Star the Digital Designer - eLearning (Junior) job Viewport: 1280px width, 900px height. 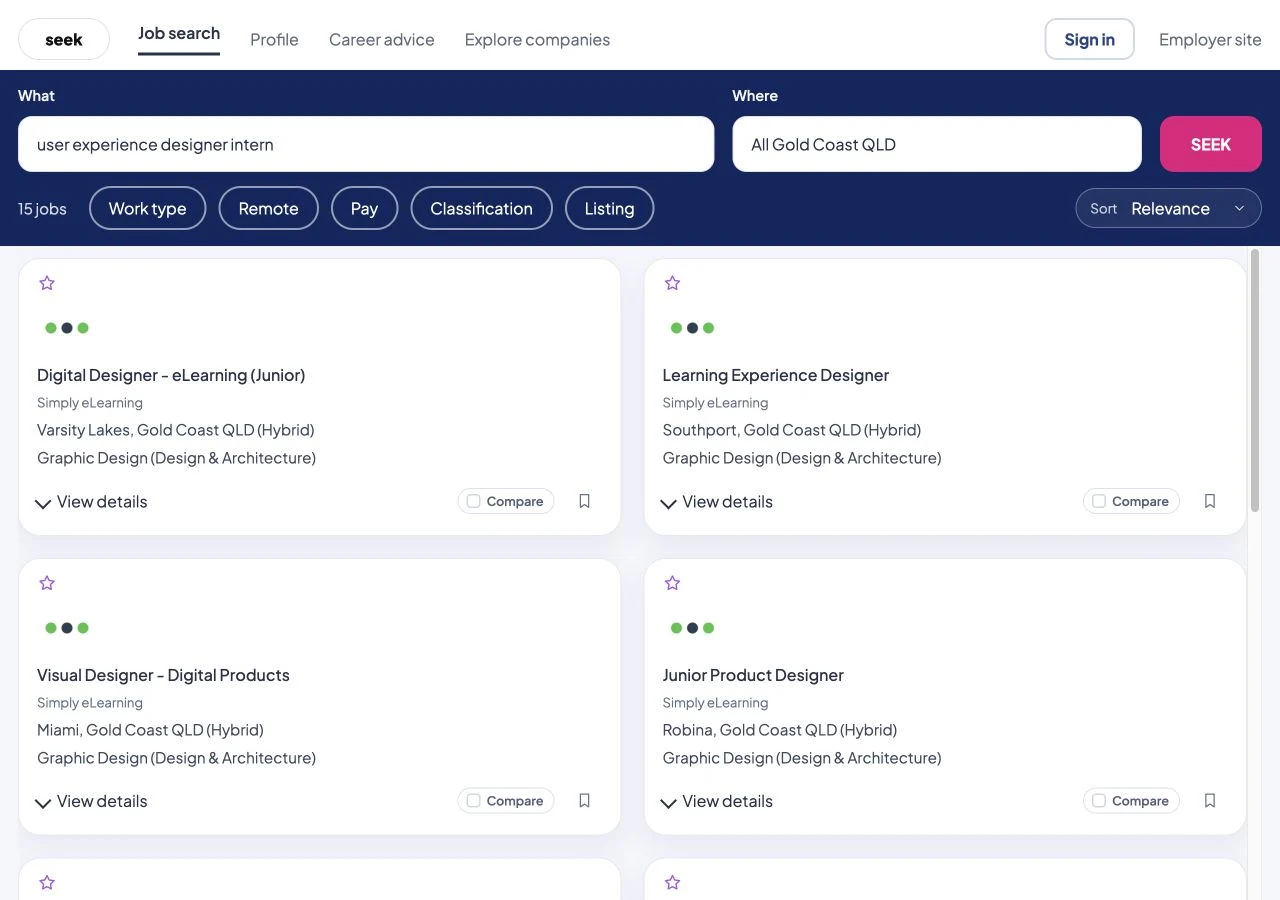pyautogui.click(x=47, y=283)
